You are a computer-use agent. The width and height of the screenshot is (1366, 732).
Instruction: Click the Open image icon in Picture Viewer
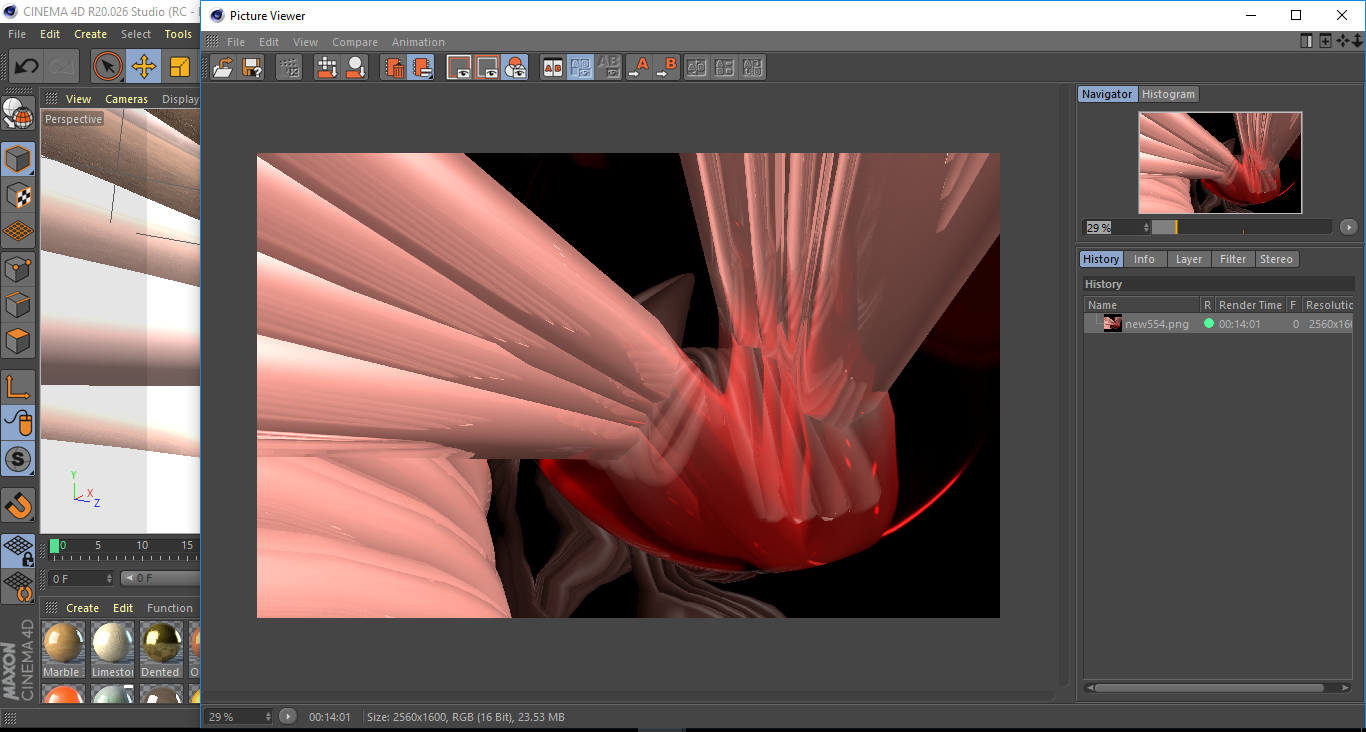coord(223,68)
